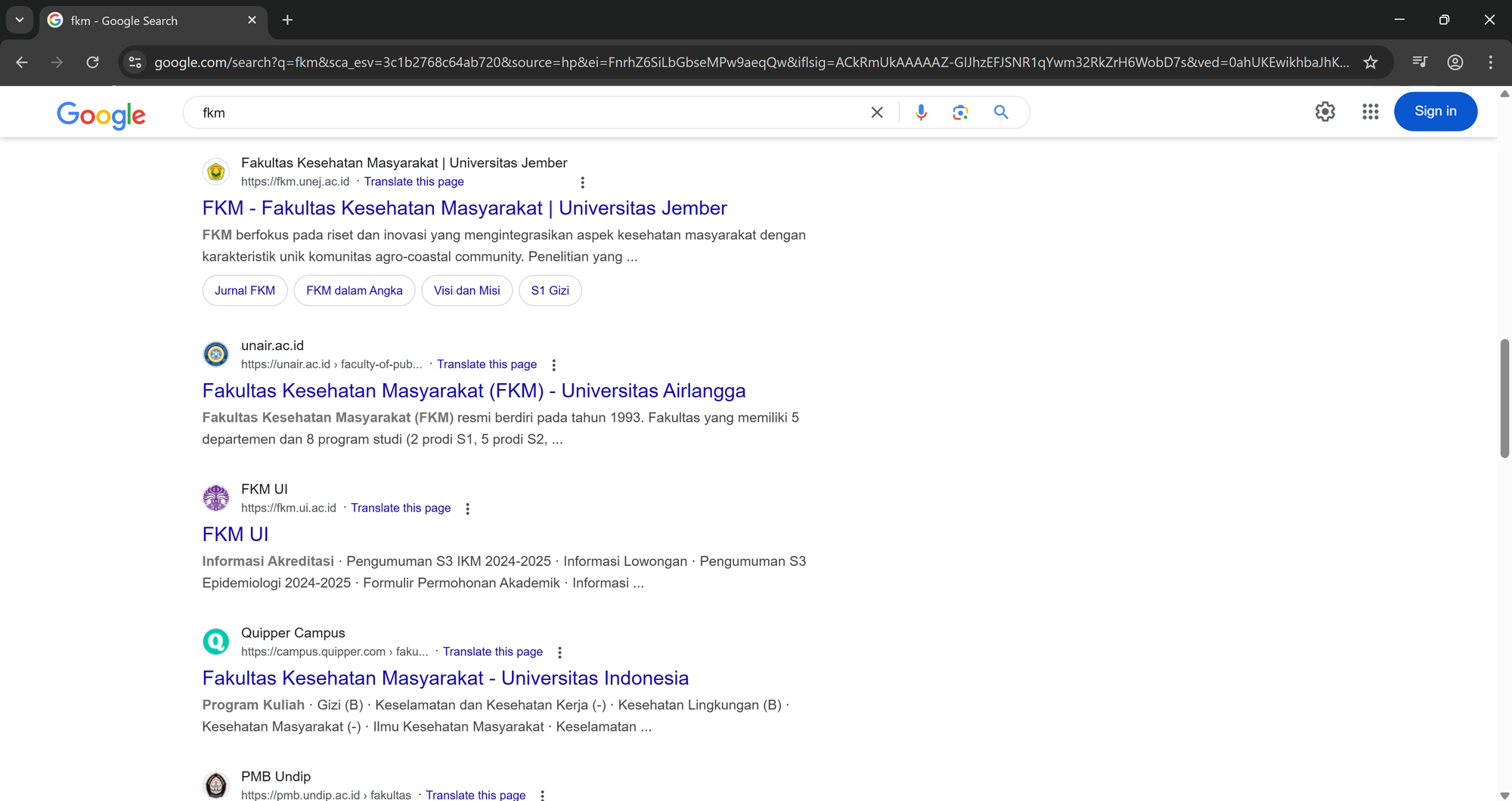Translate the fkm.unej.ac.id page

coord(414,181)
